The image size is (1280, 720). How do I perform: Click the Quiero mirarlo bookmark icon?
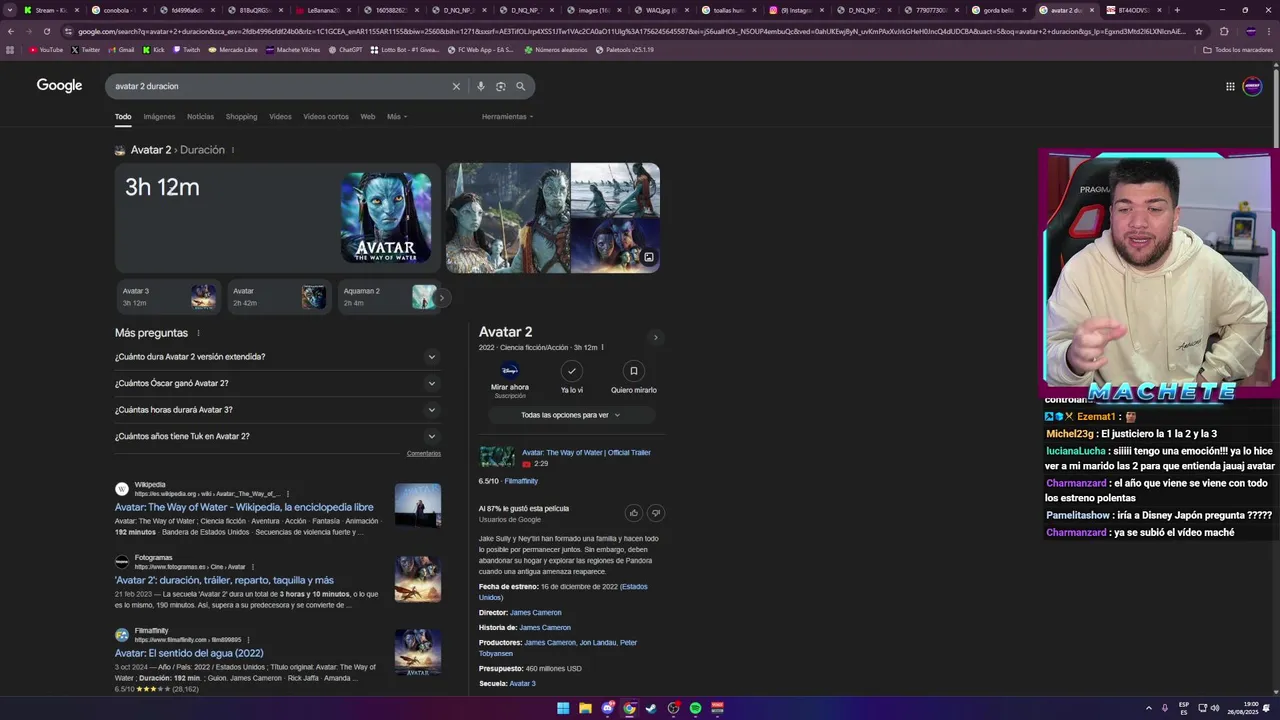pyautogui.click(x=633, y=371)
